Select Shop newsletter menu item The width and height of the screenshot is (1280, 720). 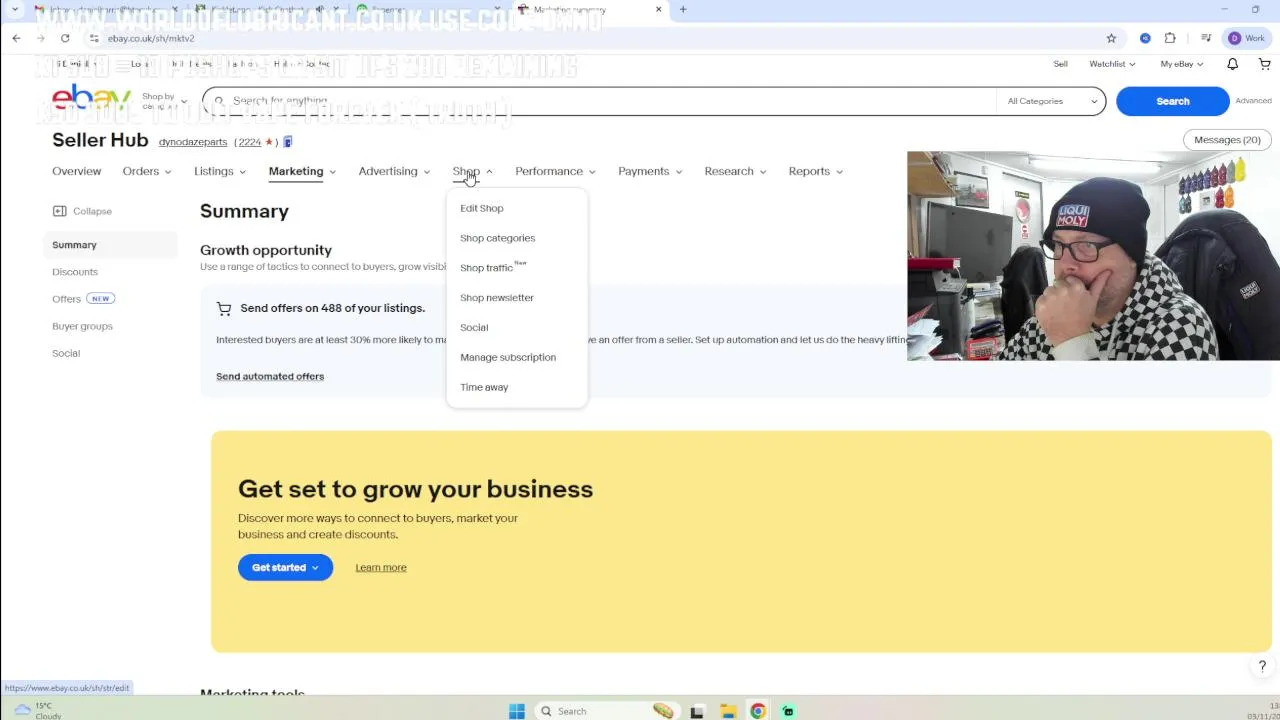click(497, 298)
